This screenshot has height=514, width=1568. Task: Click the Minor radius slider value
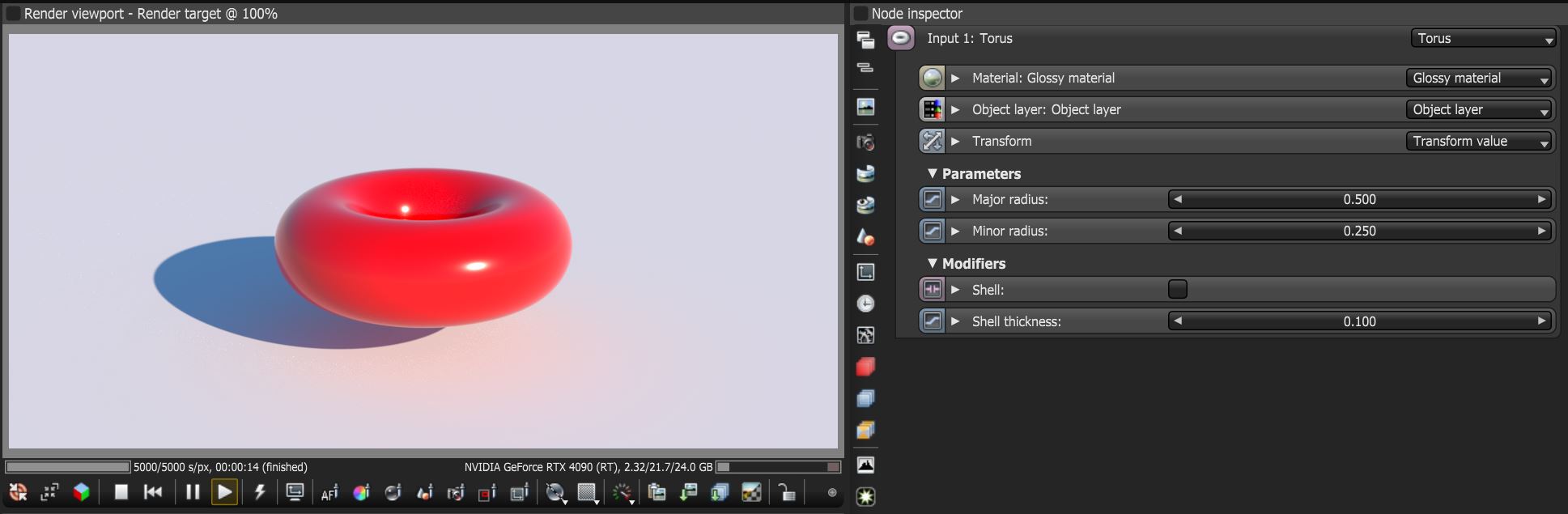coord(1360,231)
